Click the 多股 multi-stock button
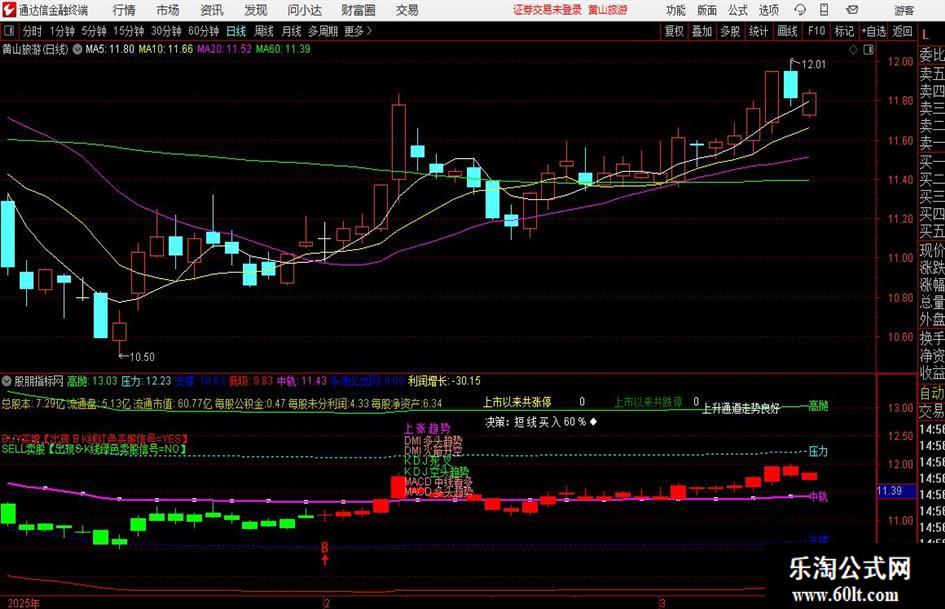 coord(730,31)
